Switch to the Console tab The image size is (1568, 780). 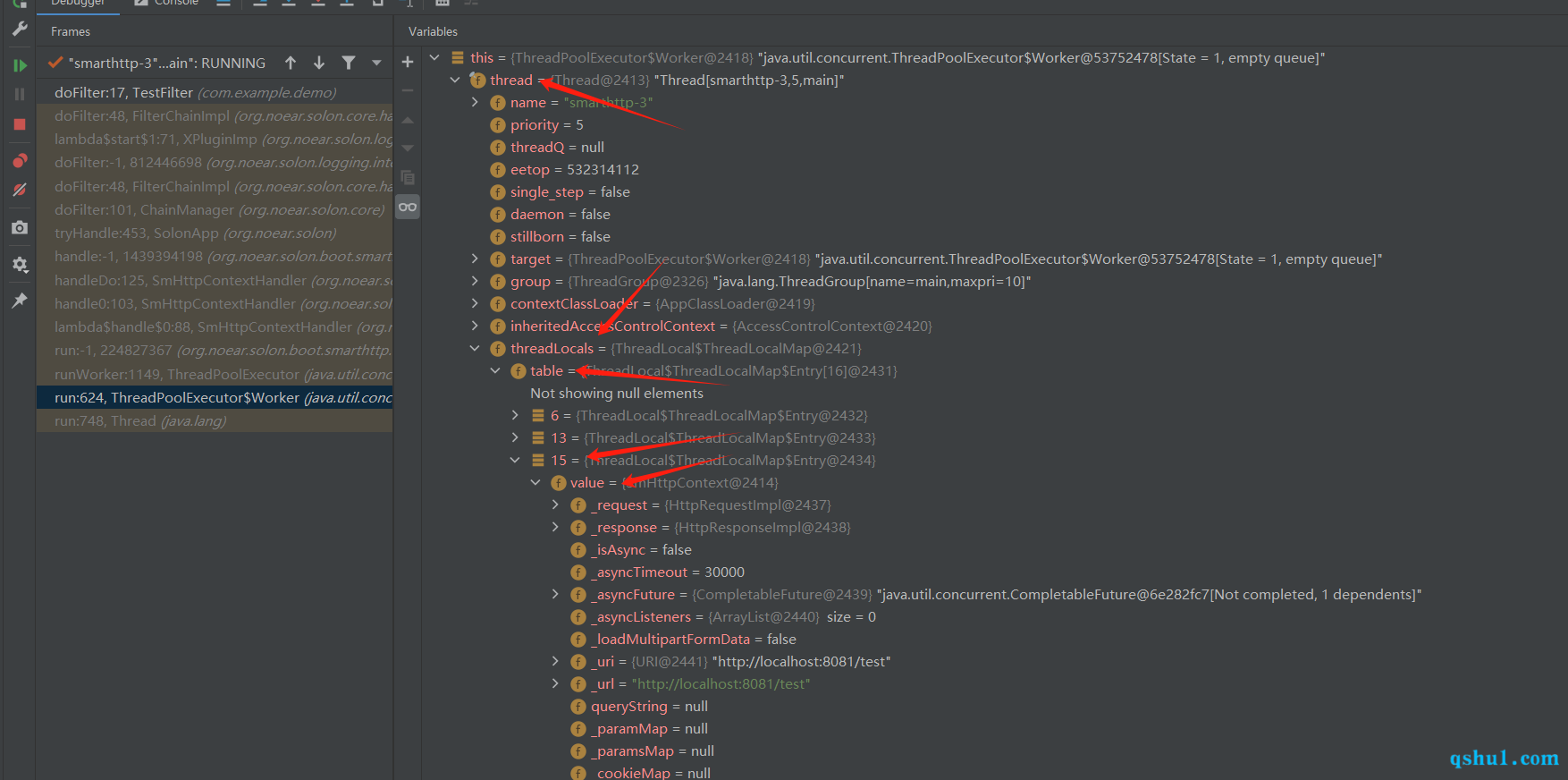[x=166, y=4]
